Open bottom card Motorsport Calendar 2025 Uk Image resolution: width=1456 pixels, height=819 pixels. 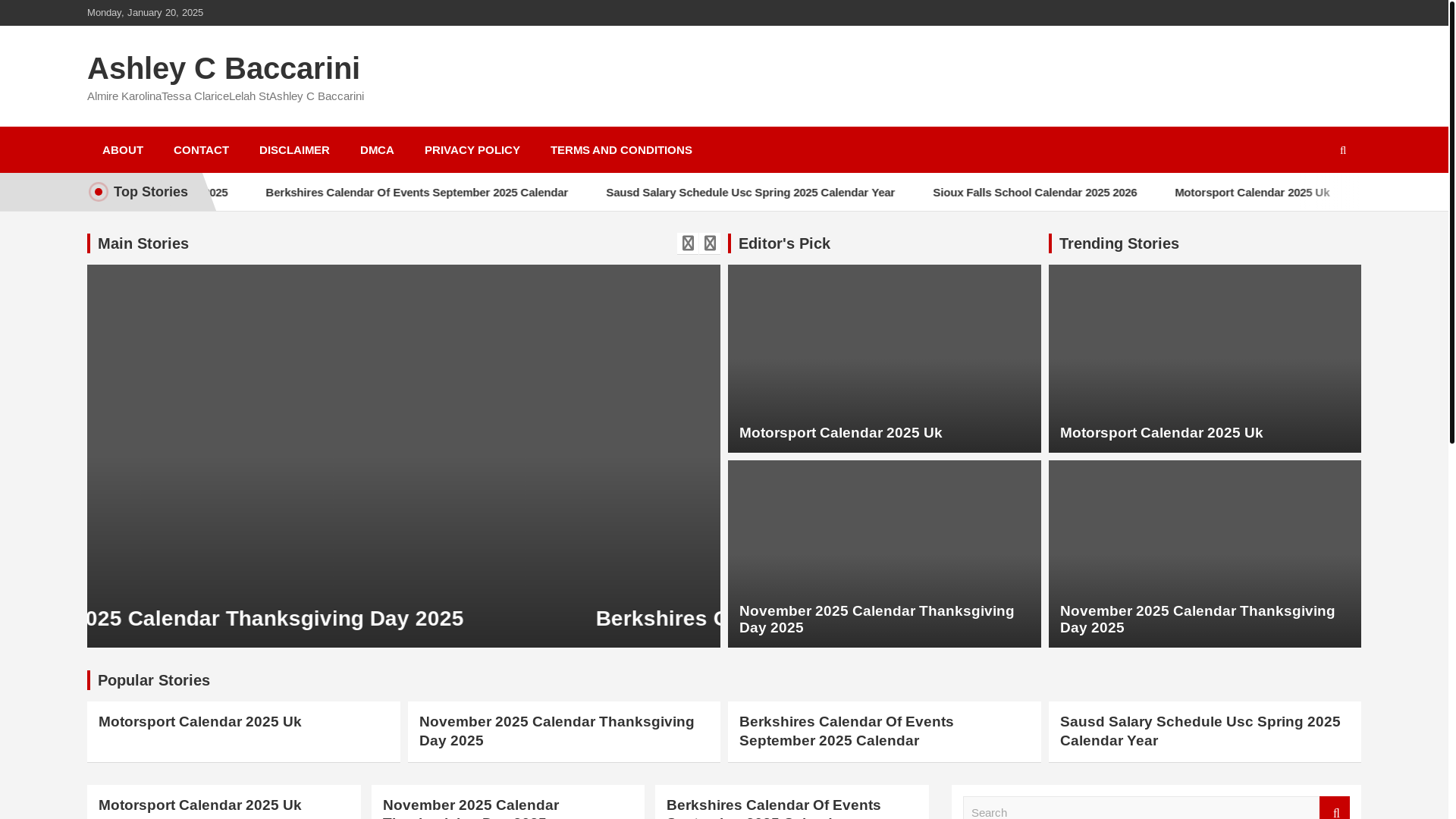click(x=200, y=805)
